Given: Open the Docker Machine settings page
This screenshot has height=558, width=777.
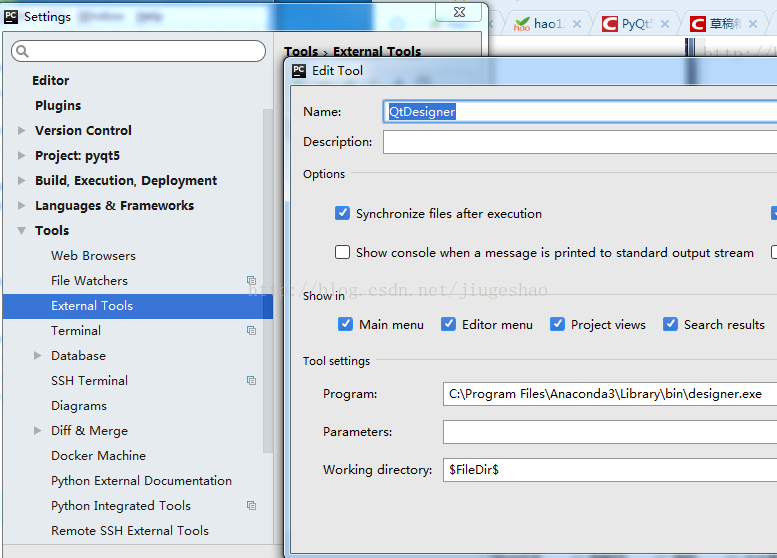Looking at the screenshot, I should [x=98, y=455].
